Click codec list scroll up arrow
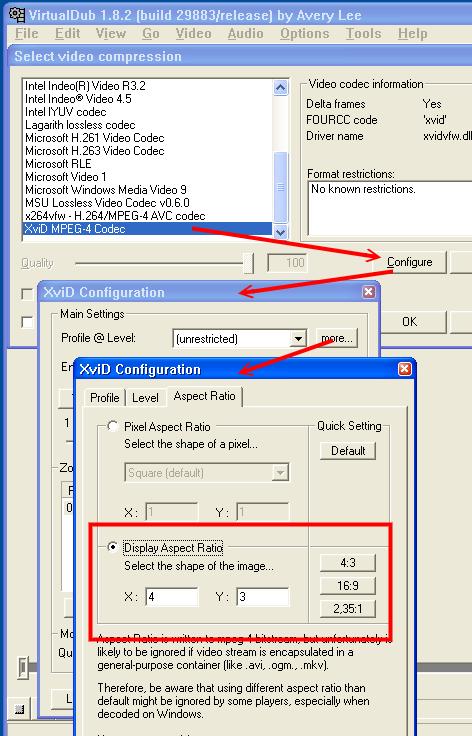The height and width of the screenshot is (736, 472). 281,87
